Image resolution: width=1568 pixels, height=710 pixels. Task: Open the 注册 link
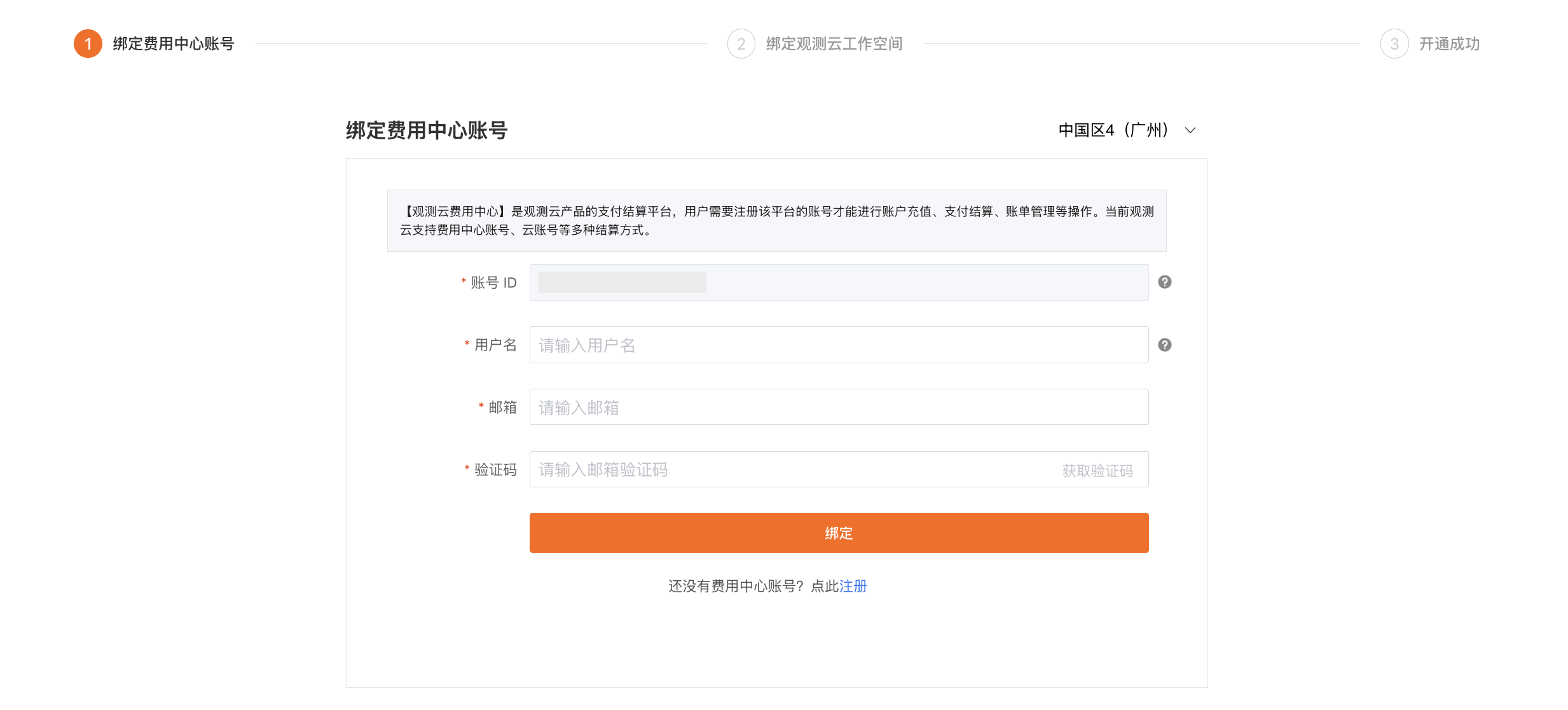pyautogui.click(x=853, y=586)
